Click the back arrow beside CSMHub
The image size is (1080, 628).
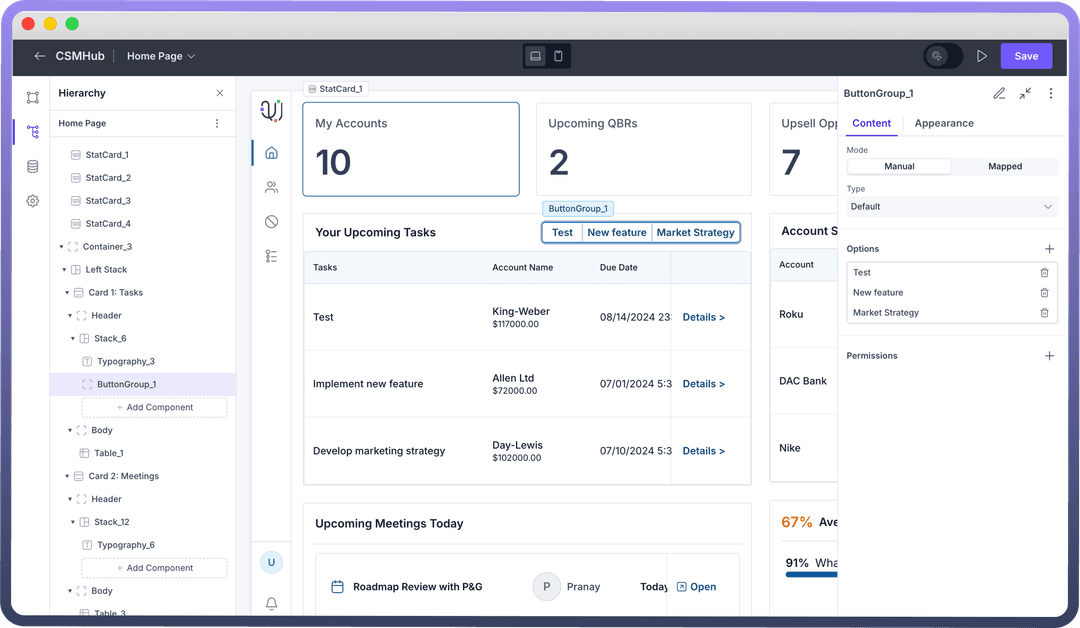coord(39,56)
